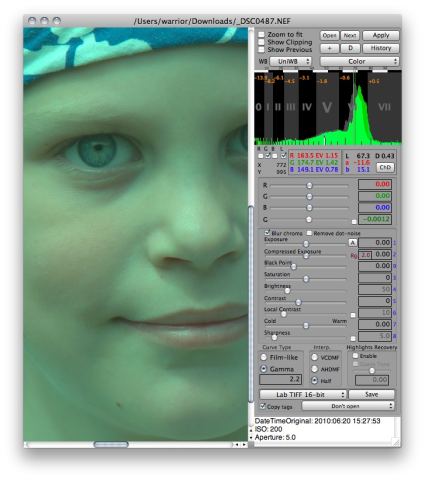Enable the Sharpness checkbox
This screenshot has width=425, height=480.
(x=353, y=339)
